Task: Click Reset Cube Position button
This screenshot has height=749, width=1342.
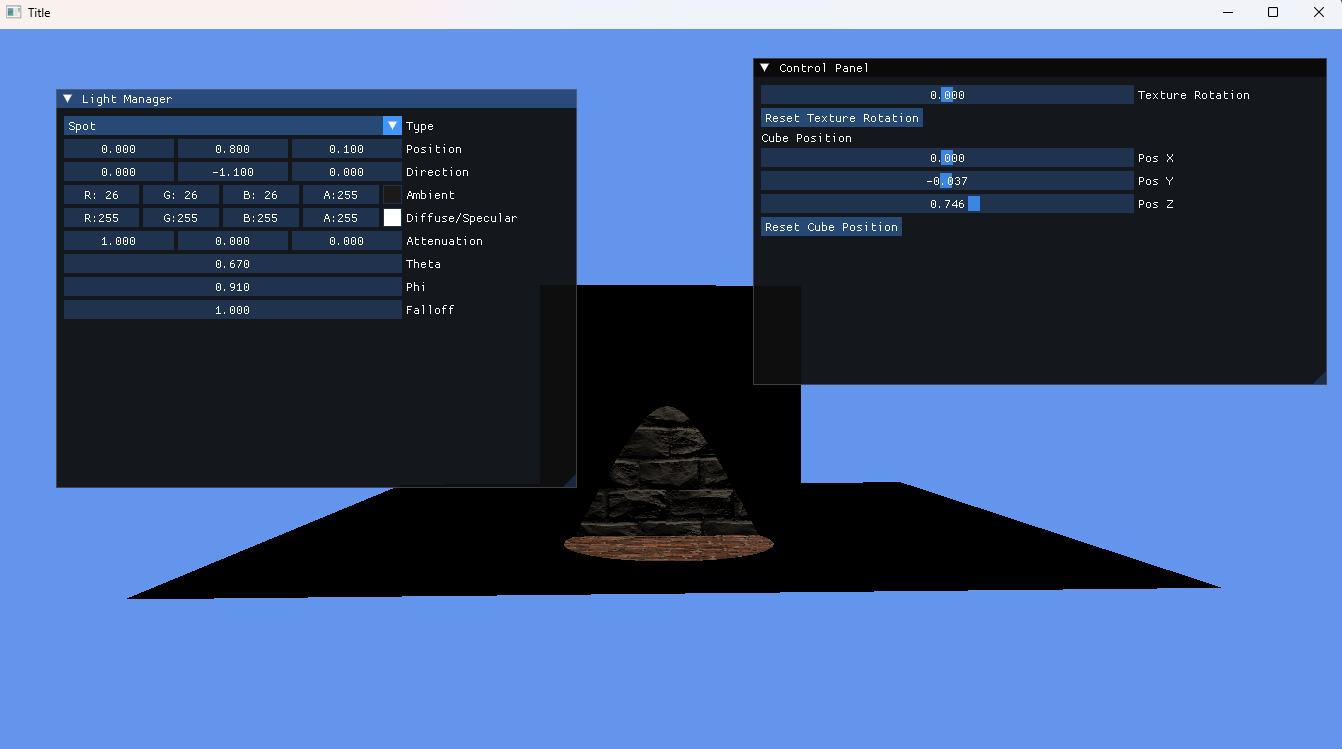Action: point(831,227)
